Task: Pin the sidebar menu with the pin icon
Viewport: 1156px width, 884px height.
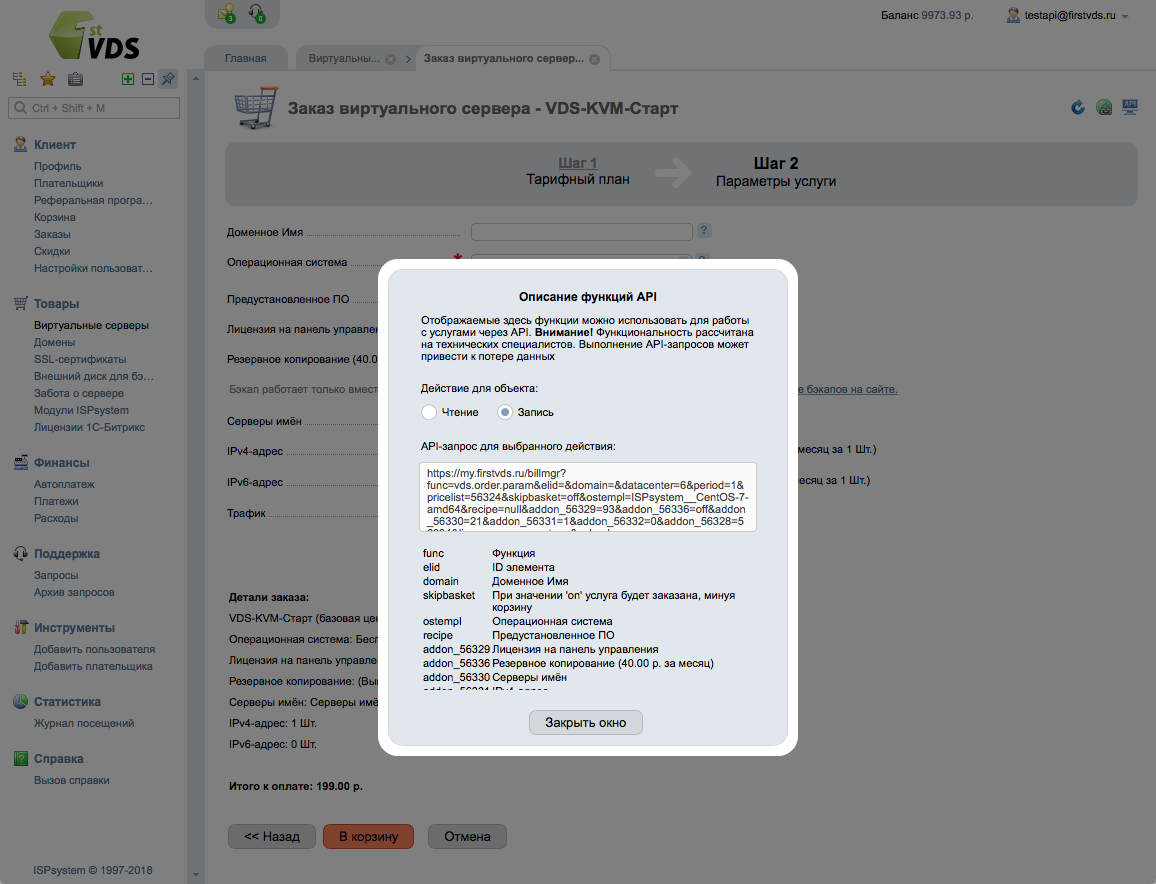Action: pos(167,78)
